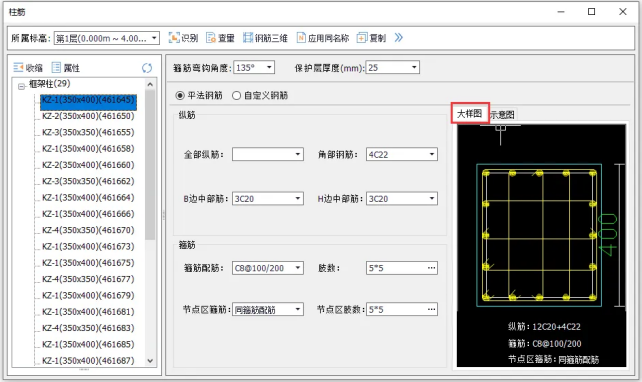
Task: Click the 查量 quantity check icon
Action: click(x=211, y=38)
